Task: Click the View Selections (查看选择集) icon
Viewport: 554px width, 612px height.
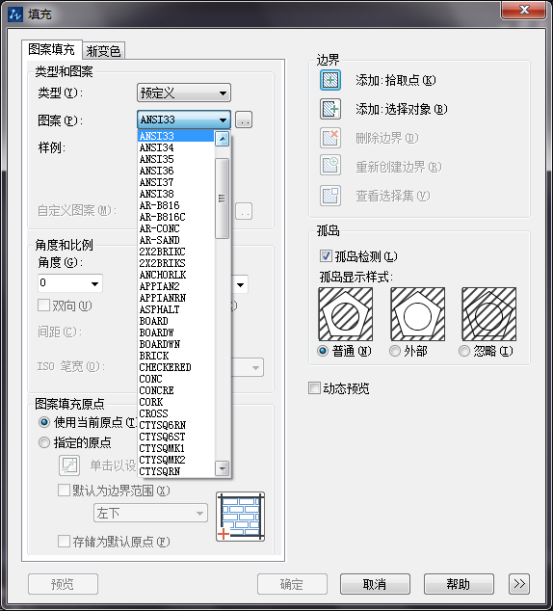Action: pyautogui.click(x=330, y=196)
